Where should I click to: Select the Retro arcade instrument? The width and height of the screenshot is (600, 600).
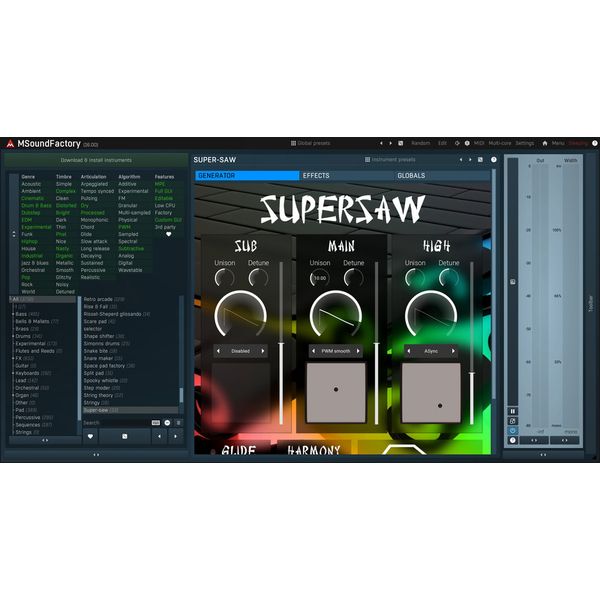click(104, 299)
